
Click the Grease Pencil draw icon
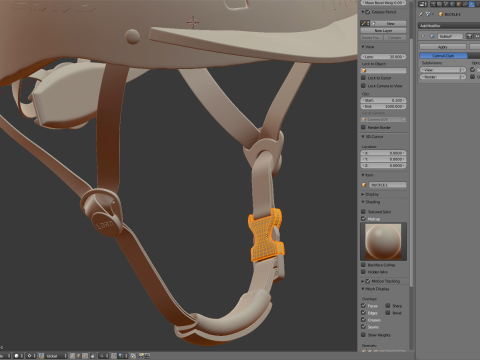tap(364, 23)
